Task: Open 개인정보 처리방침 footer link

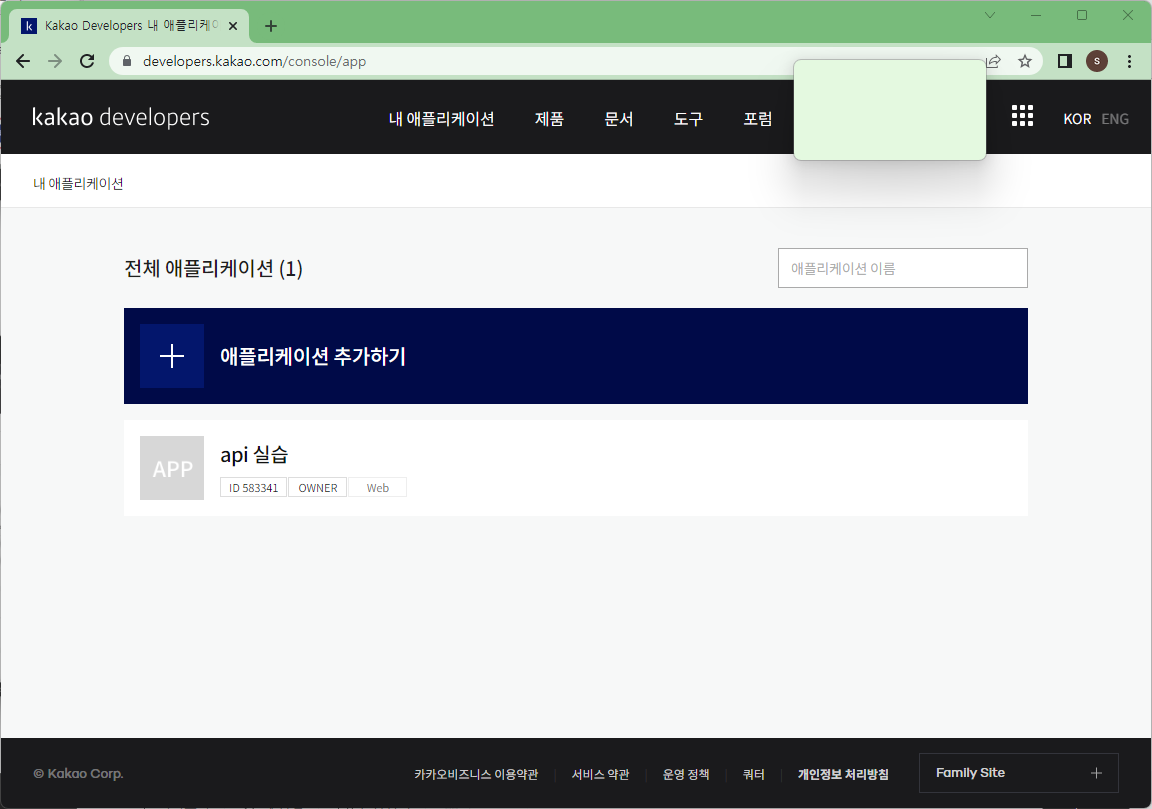Action: click(843, 774)
